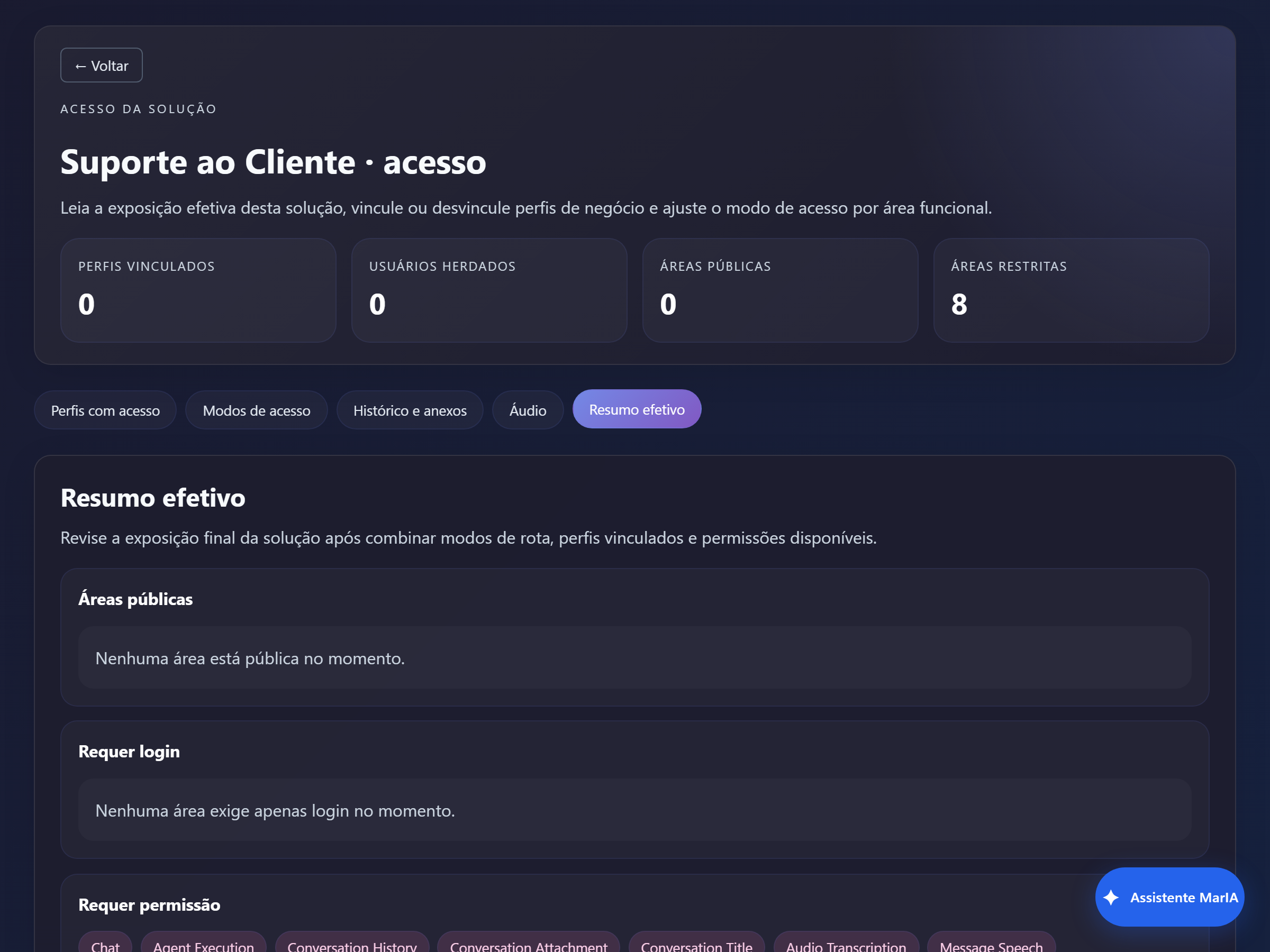This screenshot has height=952, width=1270.
Task: Click the 'Áreas públicas' section heading
Action: pos(135,599)
